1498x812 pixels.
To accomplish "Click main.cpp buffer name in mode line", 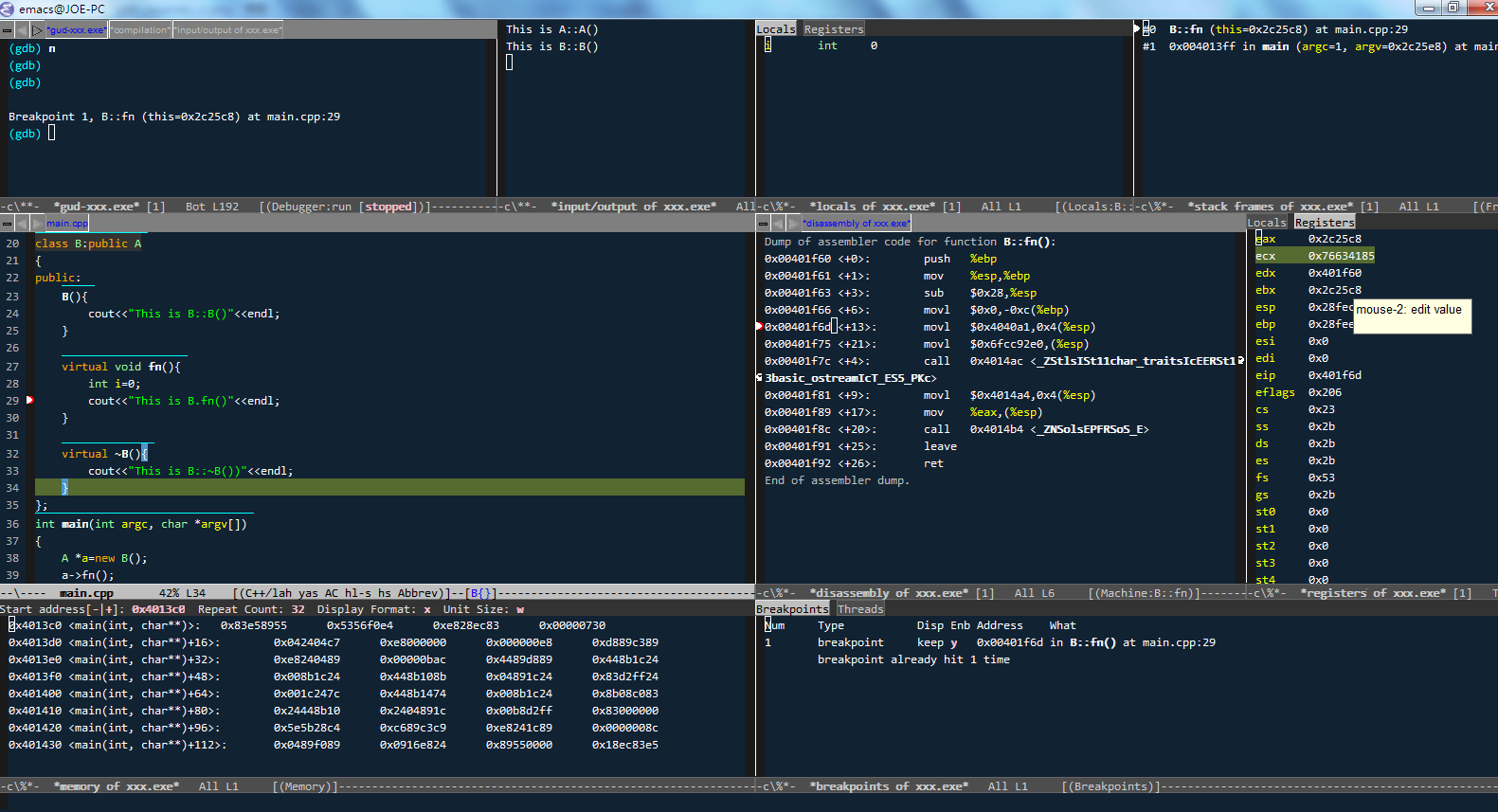I will pyautogui.click(x=86, y=593).
